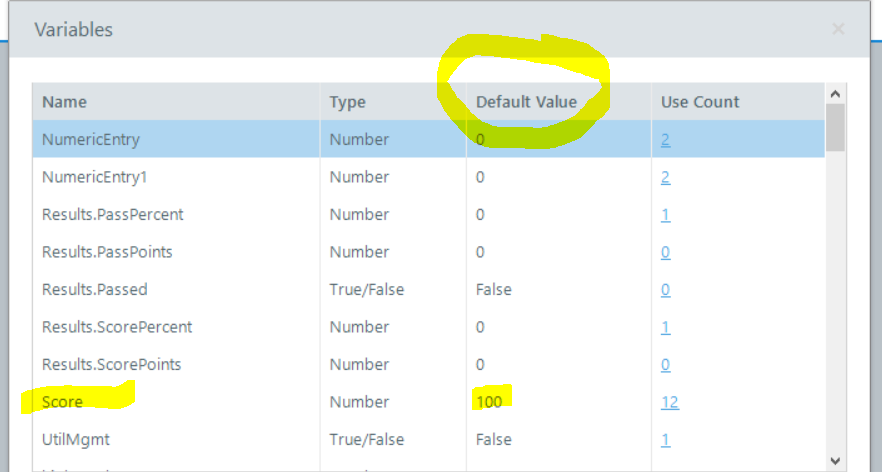Click the scrollbar up arrow

[835, 93]
